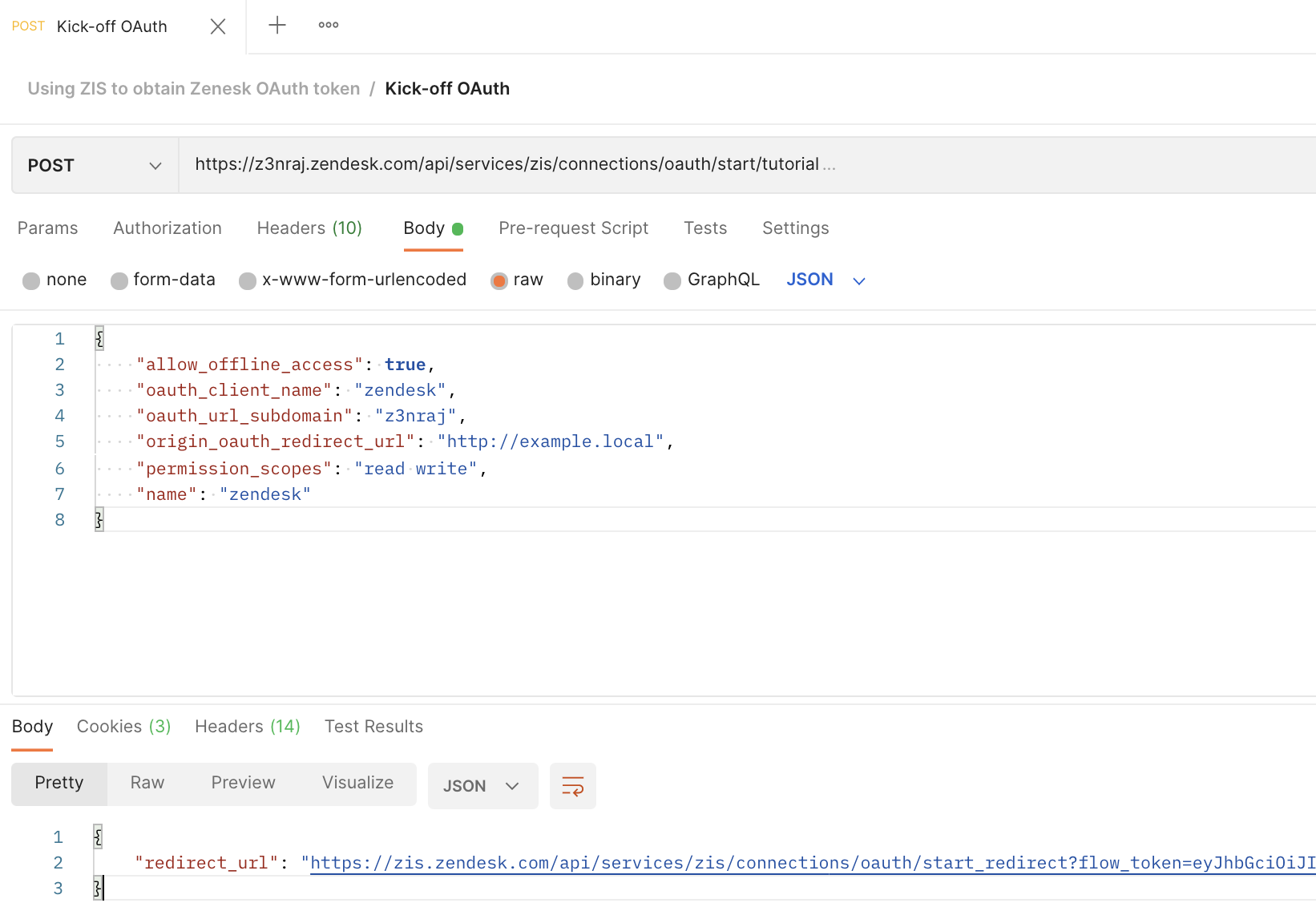Screen dimensions: 1316x923
Task: Open the request Settings tab
Action: (796, 228)
